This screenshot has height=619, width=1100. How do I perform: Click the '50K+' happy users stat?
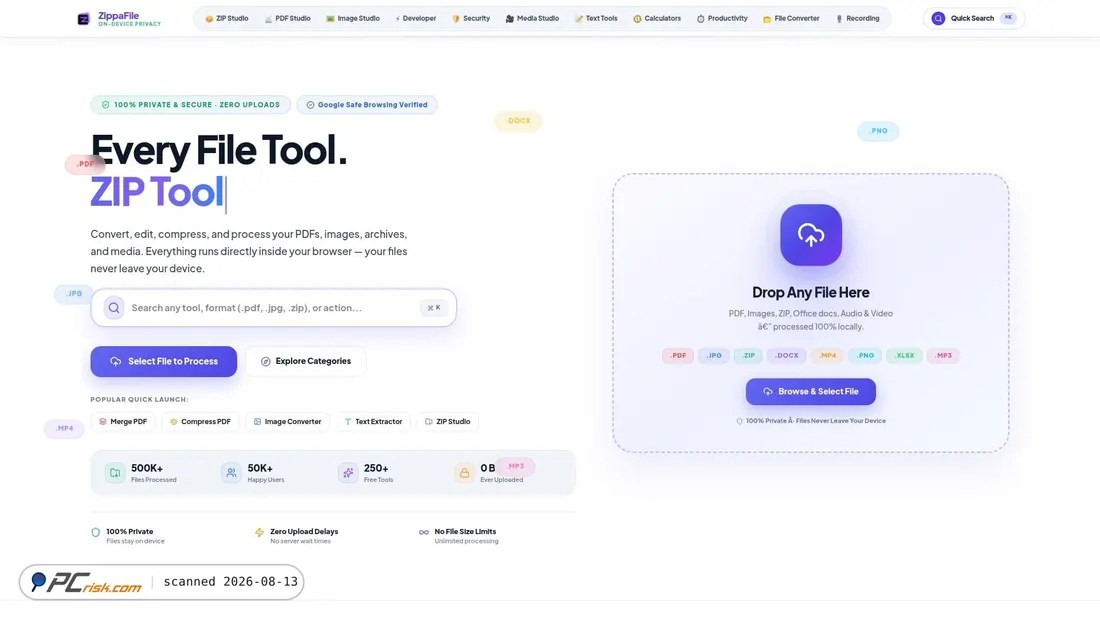[x=260, y=468]
